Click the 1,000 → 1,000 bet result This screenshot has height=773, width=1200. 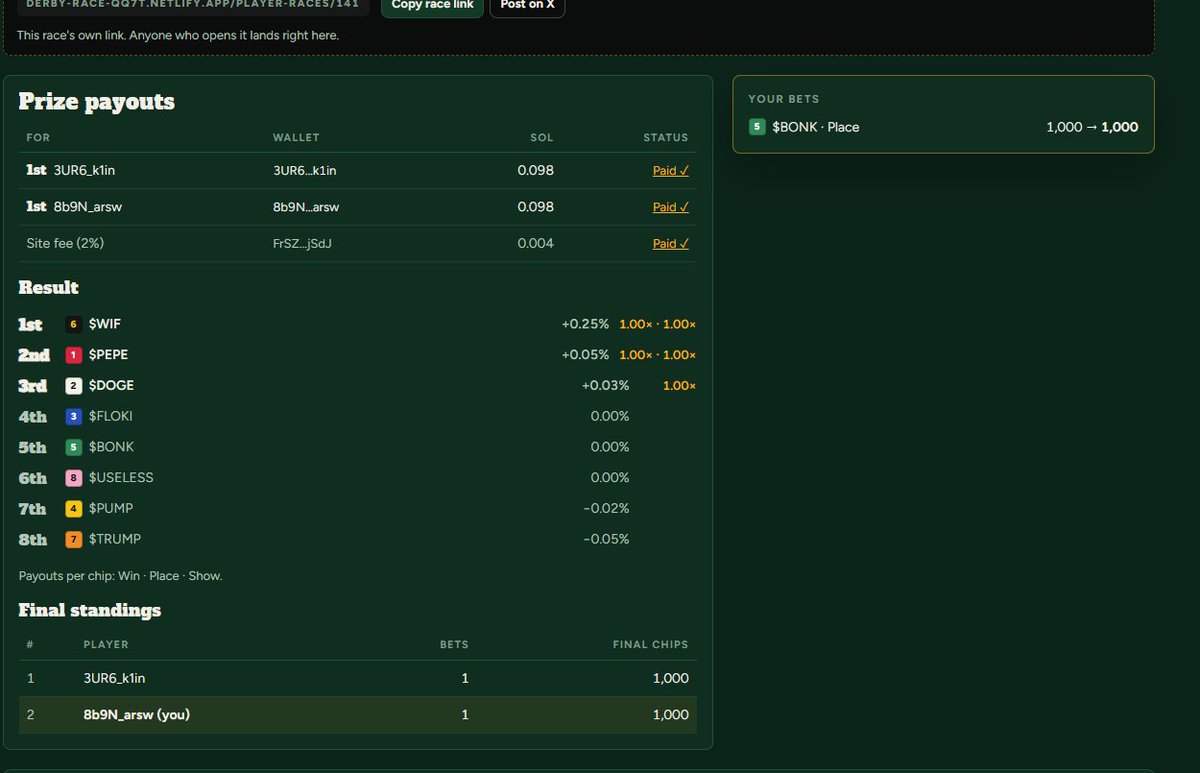pos(1092,127)
